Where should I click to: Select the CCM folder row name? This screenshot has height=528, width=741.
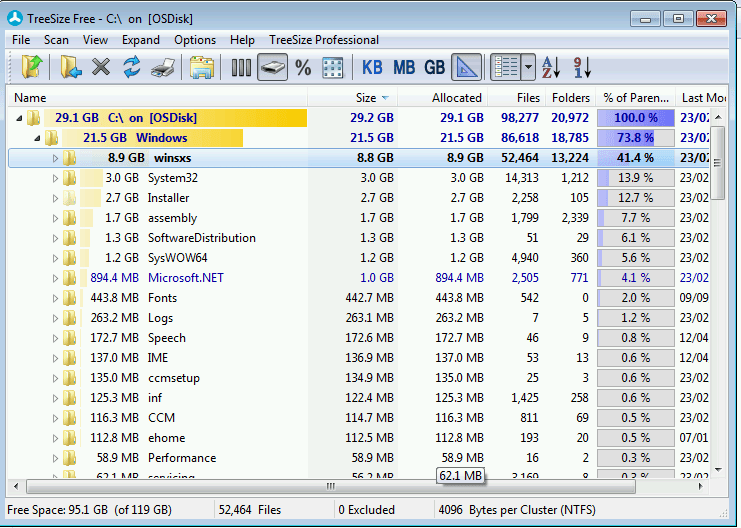tap(162, 418)
